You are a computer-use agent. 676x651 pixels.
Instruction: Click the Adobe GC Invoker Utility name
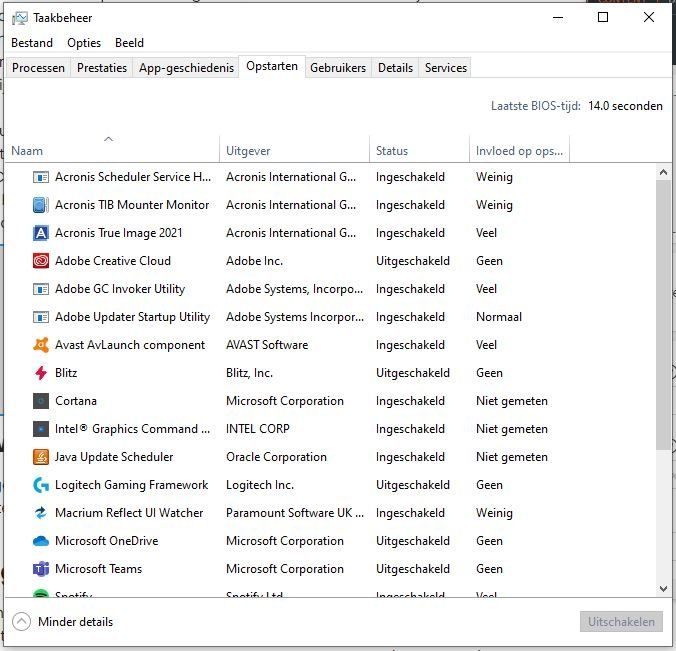pyautogui.click(x=120, y=289)
